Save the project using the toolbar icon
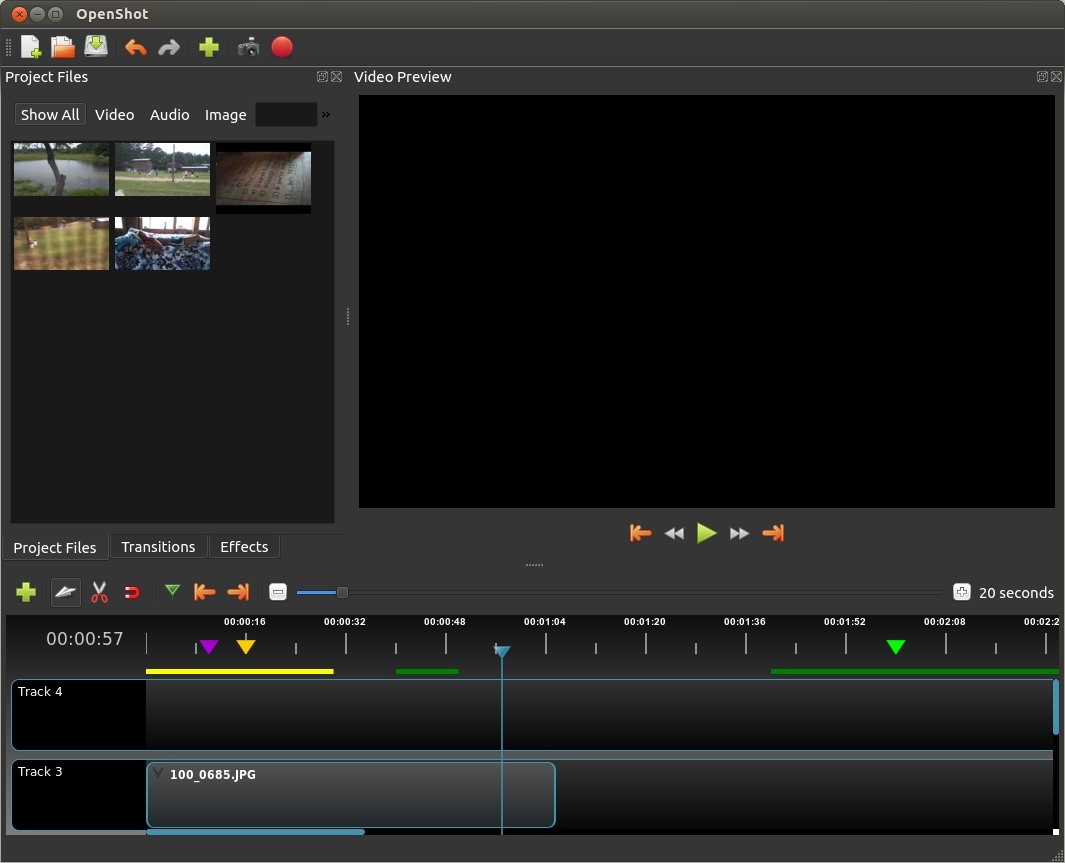The width and height of the screenshot is (1065, 863). pyautogui.click(x=96, y=46)
